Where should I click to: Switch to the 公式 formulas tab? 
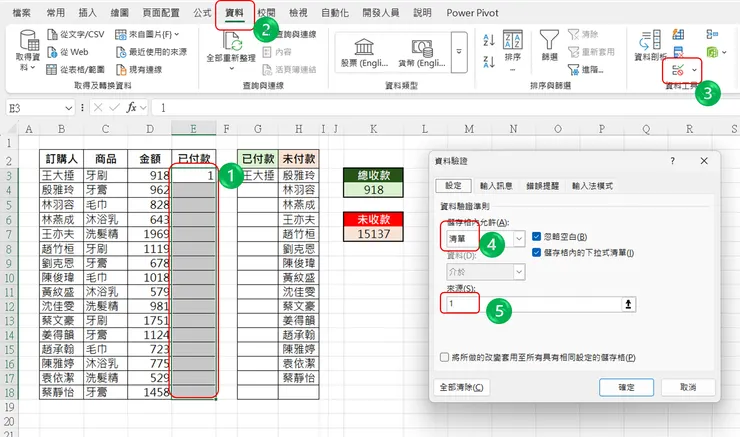(x=202, y=13)
